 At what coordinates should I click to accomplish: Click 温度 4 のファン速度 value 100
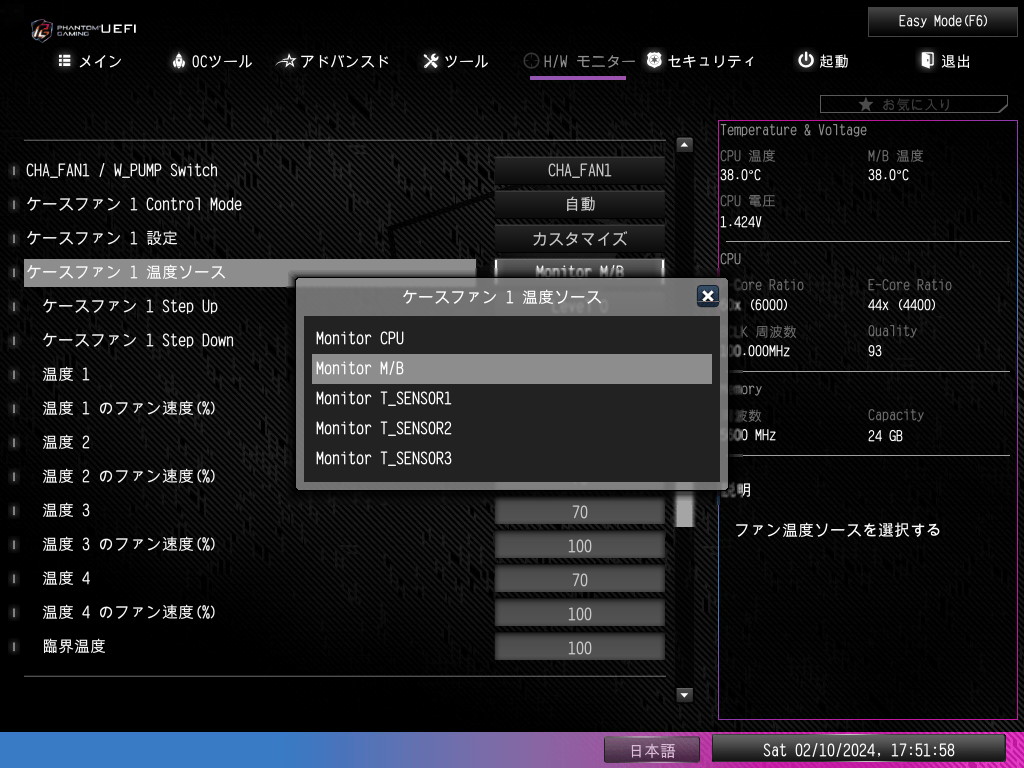tap(579, 614)
